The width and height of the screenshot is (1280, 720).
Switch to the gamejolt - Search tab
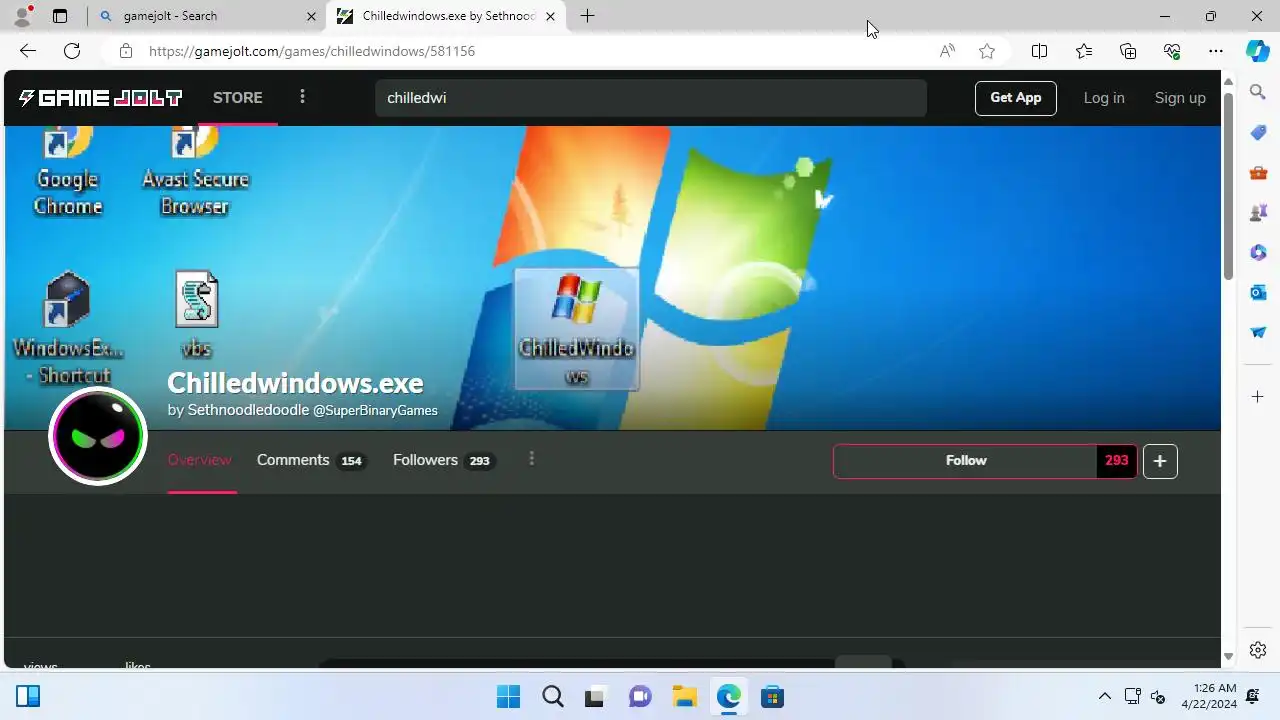click(205, 16)
